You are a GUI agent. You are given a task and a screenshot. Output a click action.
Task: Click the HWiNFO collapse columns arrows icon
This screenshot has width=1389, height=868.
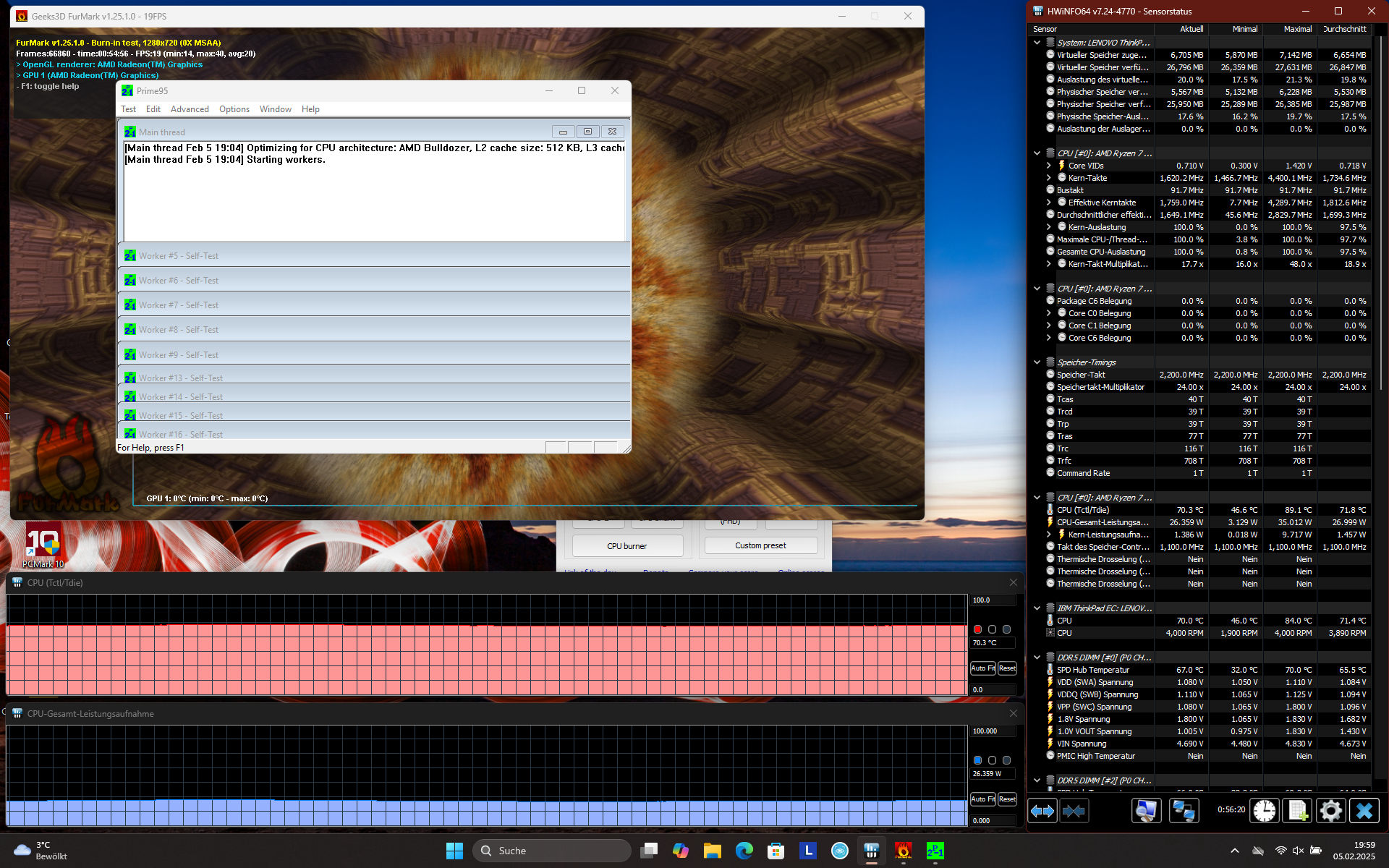[1074, 811]
